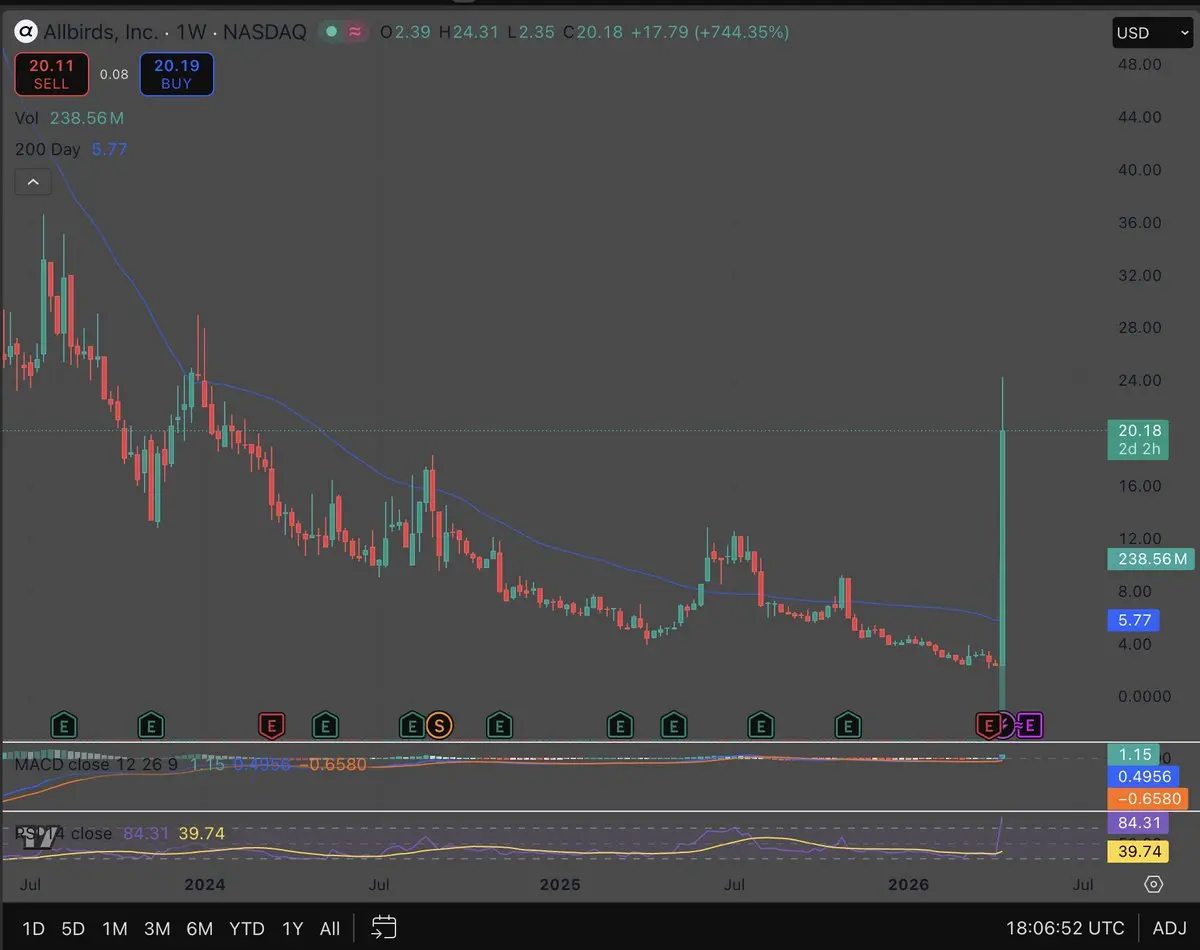Click the SELL 20.11 button
Screen dimensions: 1200x950
51,74
